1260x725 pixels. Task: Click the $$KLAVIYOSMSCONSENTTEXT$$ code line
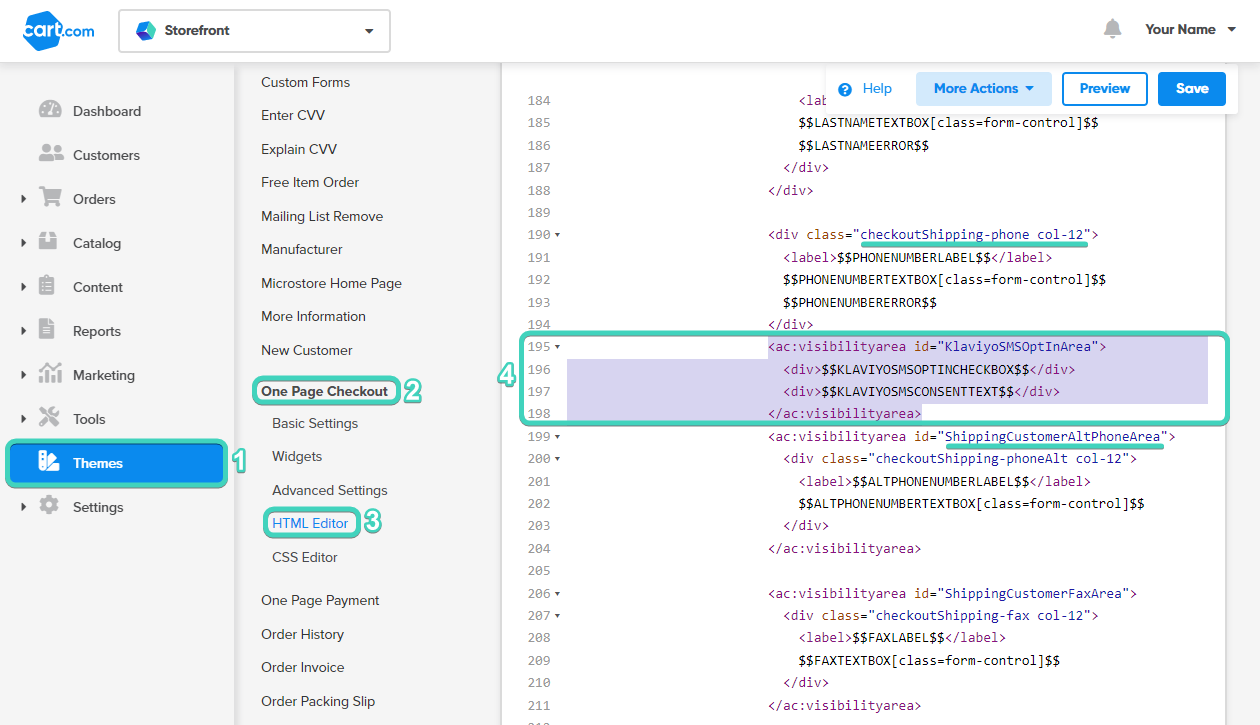click(922, 392)
